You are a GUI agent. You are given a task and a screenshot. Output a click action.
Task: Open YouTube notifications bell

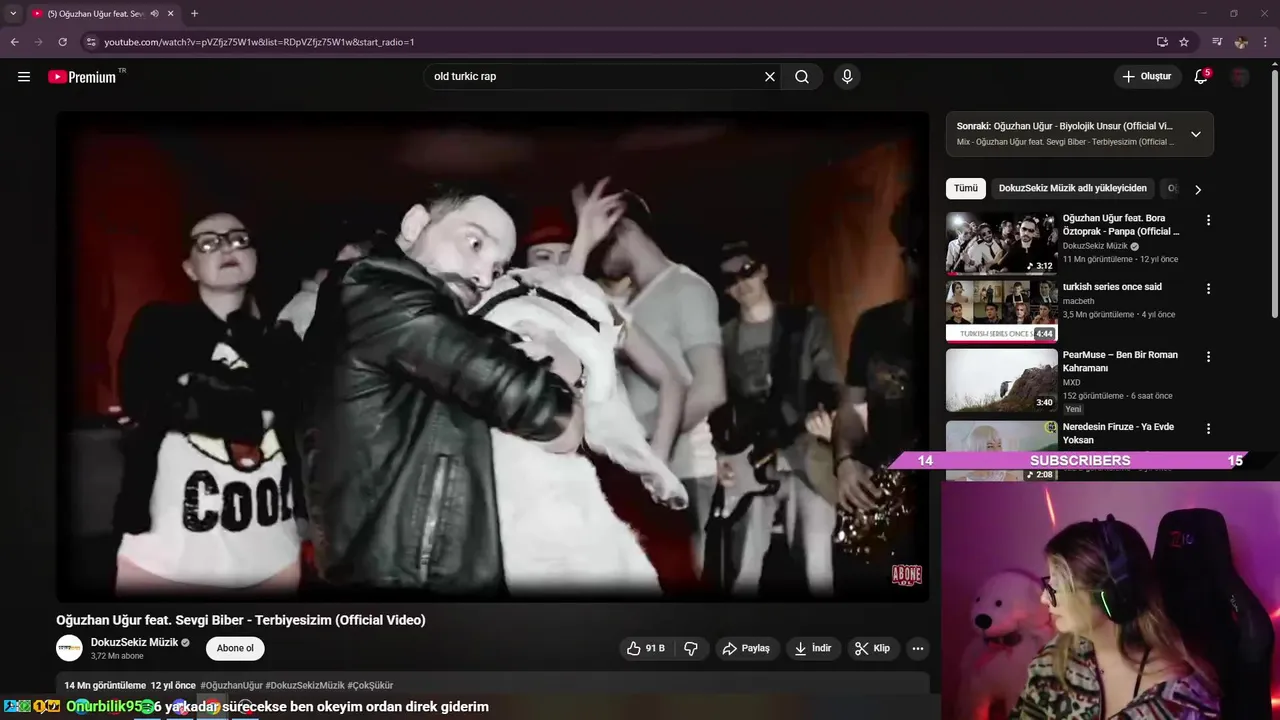tap(1201, 77)
